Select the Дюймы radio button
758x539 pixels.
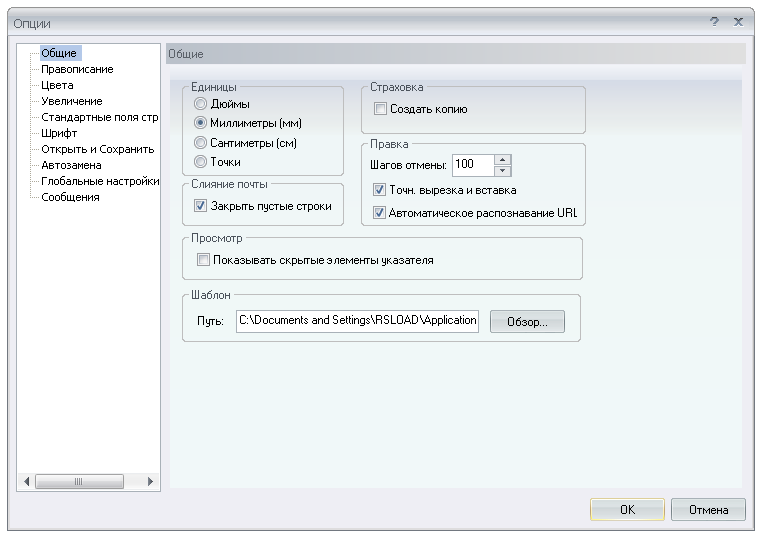[x=201, y=104]
